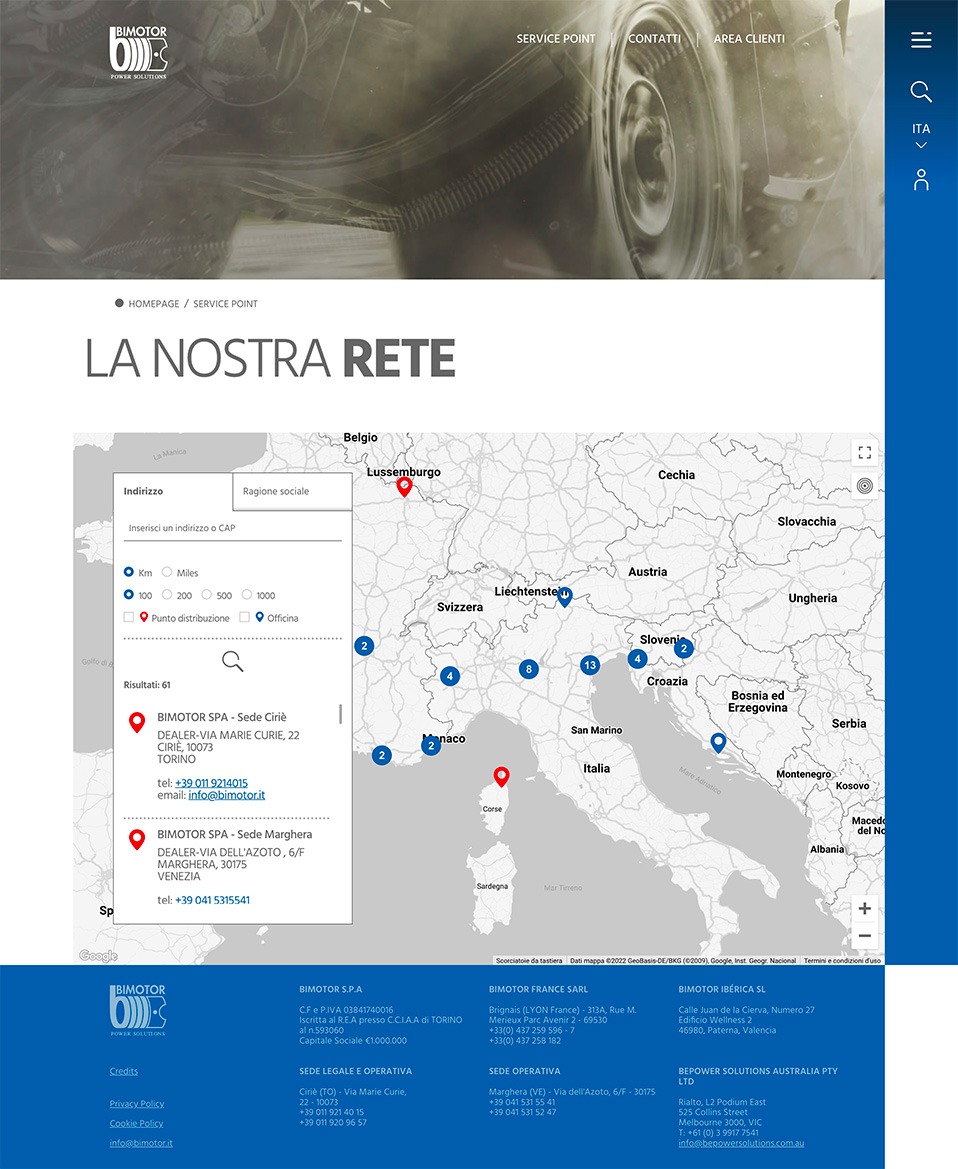This screenshot has height=1169, width=958.
Task: Click the info@bimotor.it email link in results
Action: pyautogui.click(x=226, y=796)
